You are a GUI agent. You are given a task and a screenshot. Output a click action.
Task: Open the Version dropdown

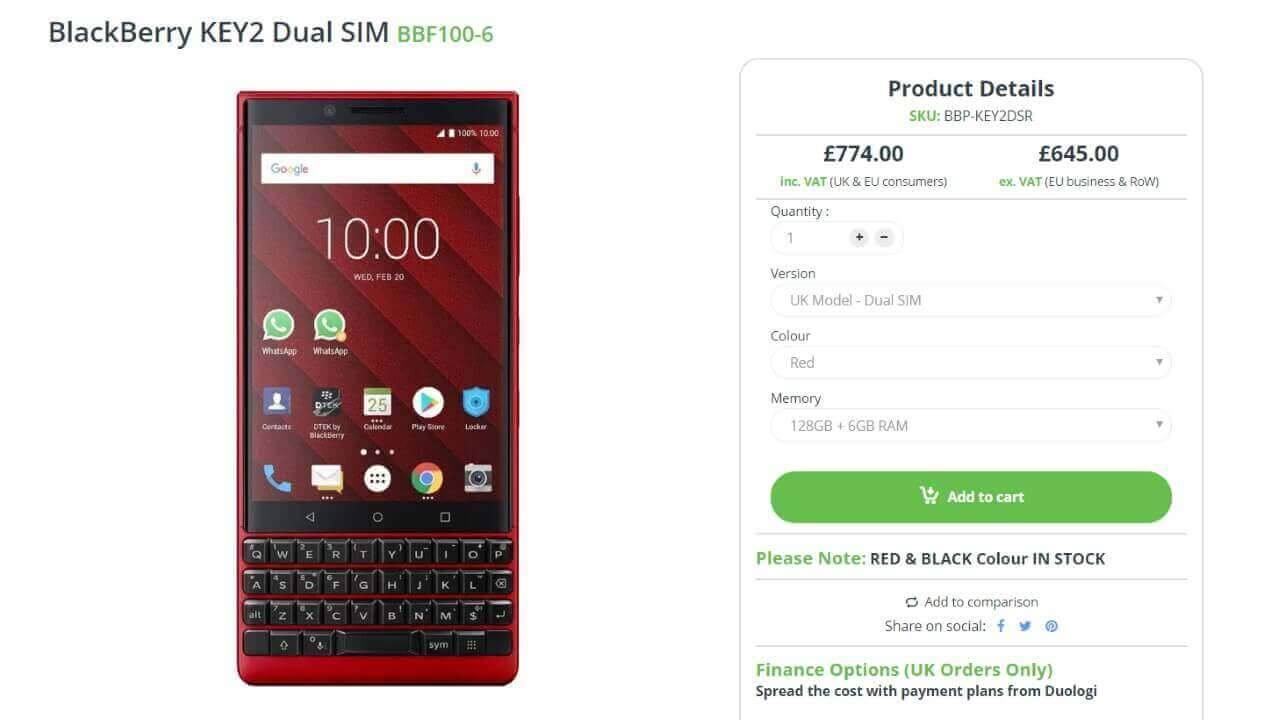coord(970,300)
